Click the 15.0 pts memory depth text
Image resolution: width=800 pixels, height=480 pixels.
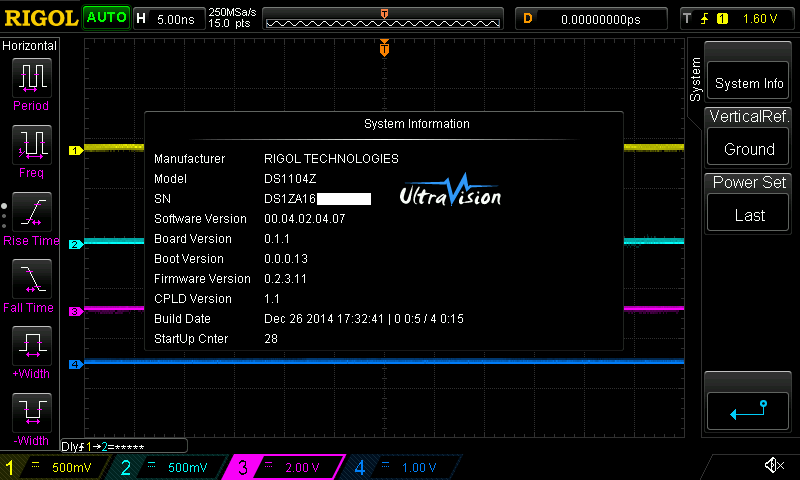point(229,23)
